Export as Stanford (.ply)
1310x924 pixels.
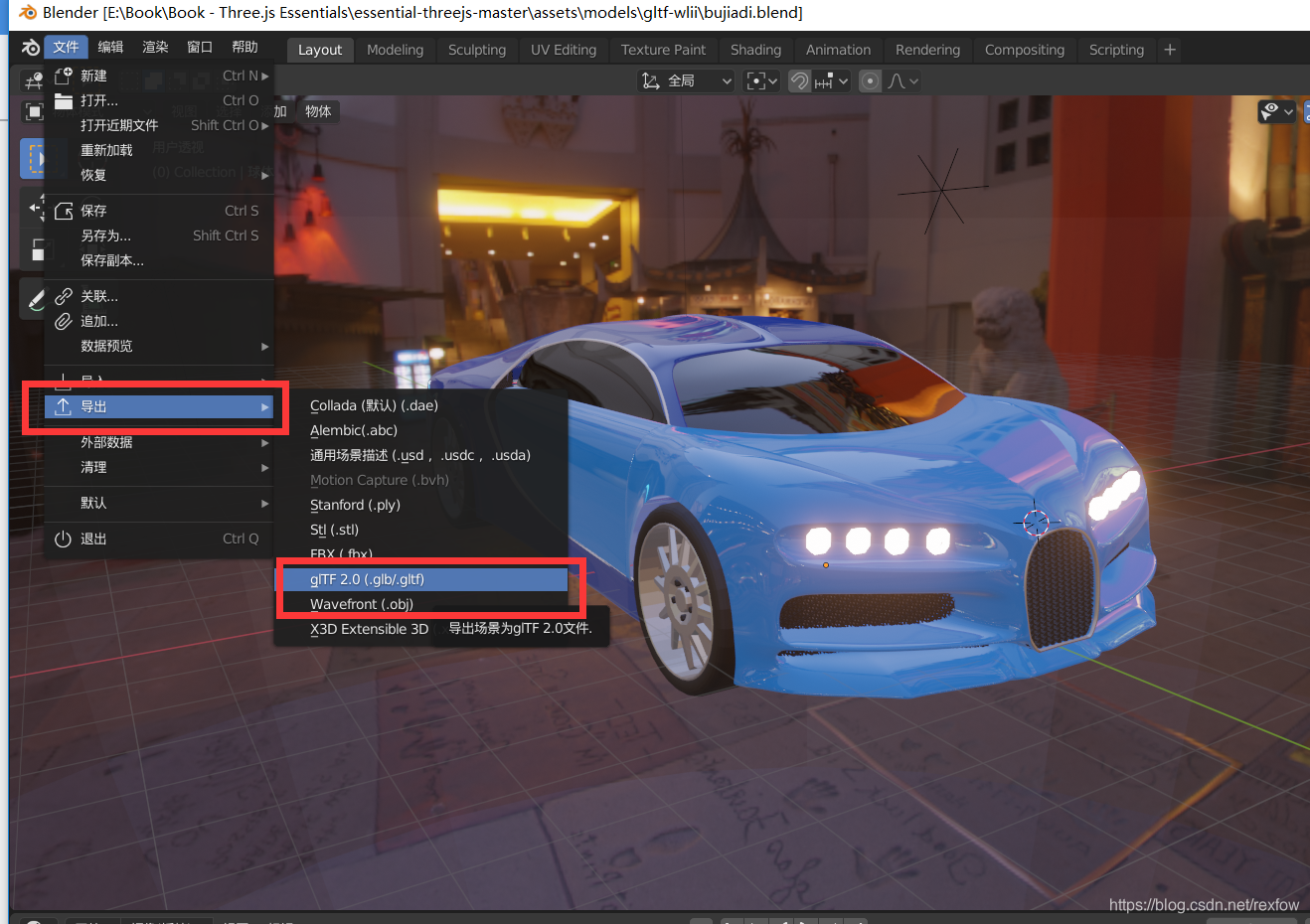coord(421,505)
